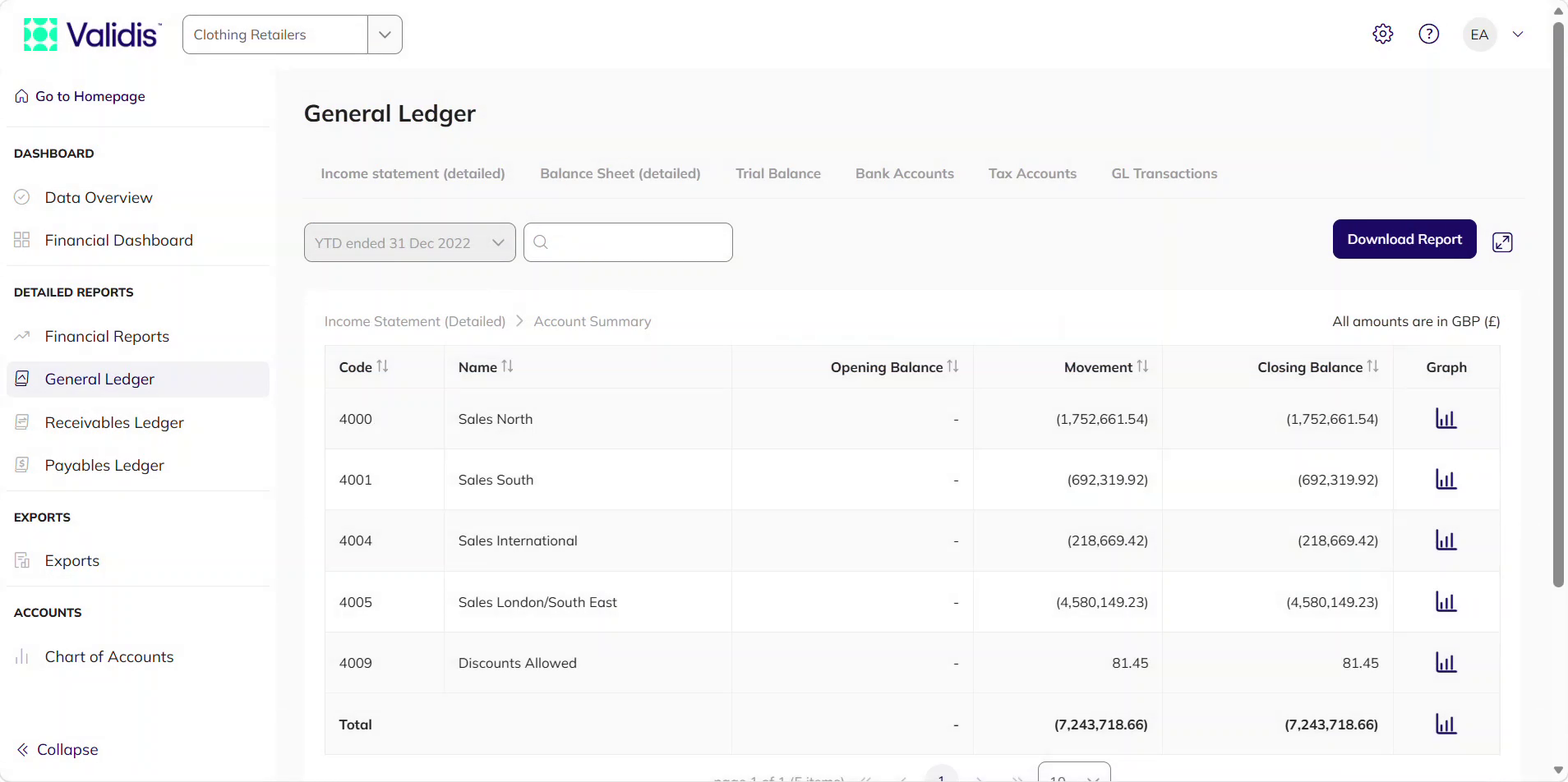Open graph for Discounts Allowed row
Viewport: 1568px width, 782px height.
coord(1446,663)
